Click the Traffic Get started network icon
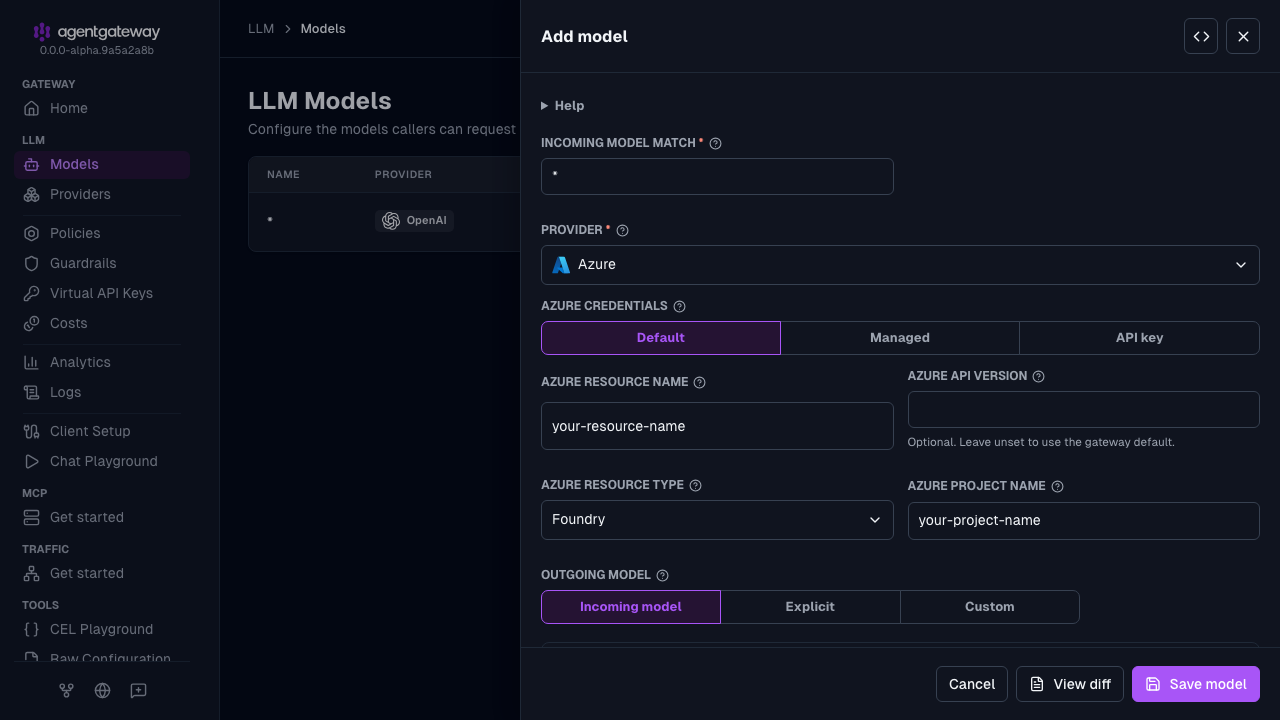1280x720 pixels. pos(32,573)
